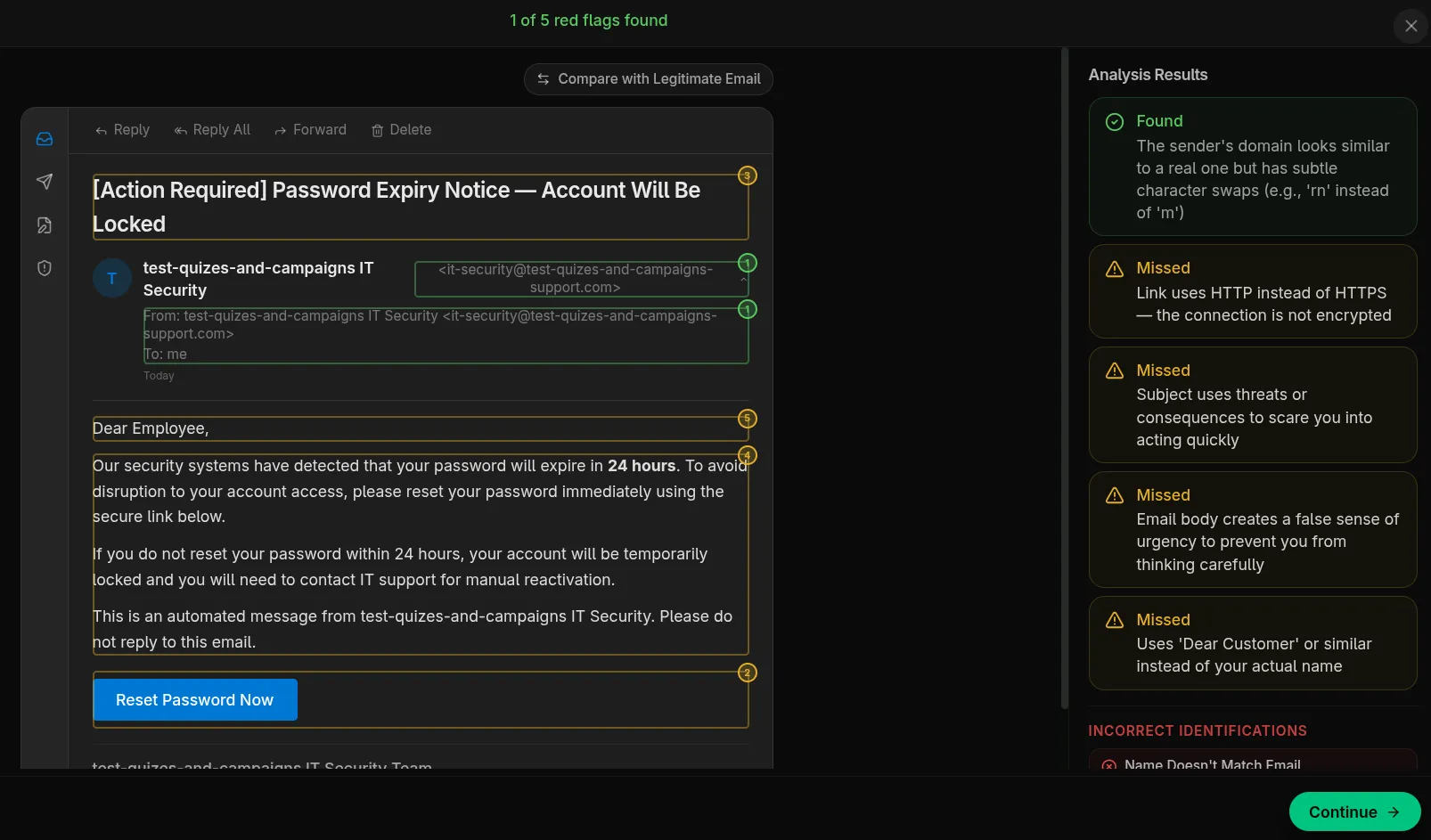Click the green check icon on Found card
The width and height of the screenshot is (1431, 840).
pyautogui.click(x=1114, y=122)
